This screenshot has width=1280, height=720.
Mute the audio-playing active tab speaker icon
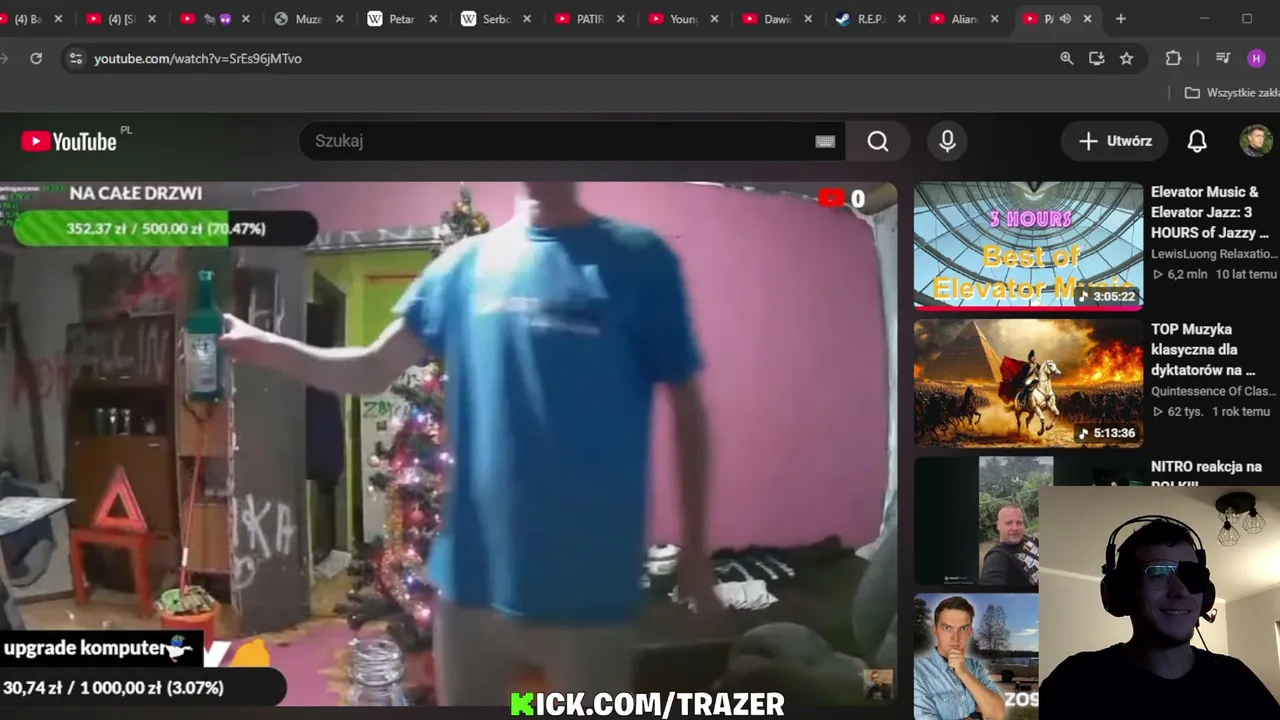coord(1065,19)
